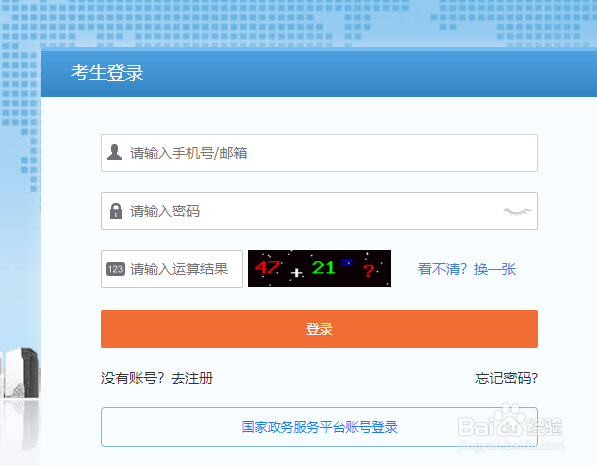Click the calculation result input field
Image resolution: width=597 pixels, height=466 pixels.
172,269
